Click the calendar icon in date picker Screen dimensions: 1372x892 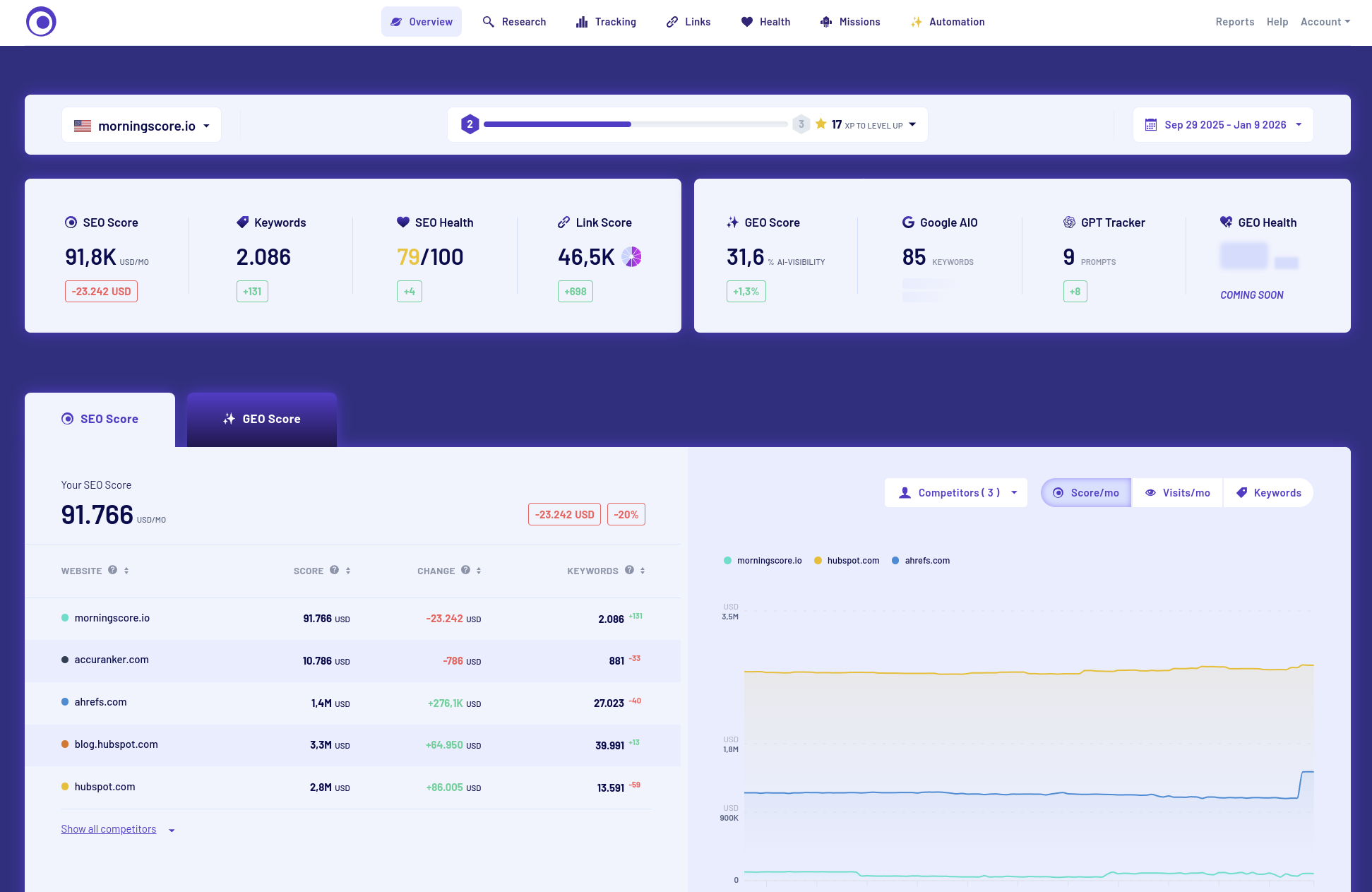1150,125
